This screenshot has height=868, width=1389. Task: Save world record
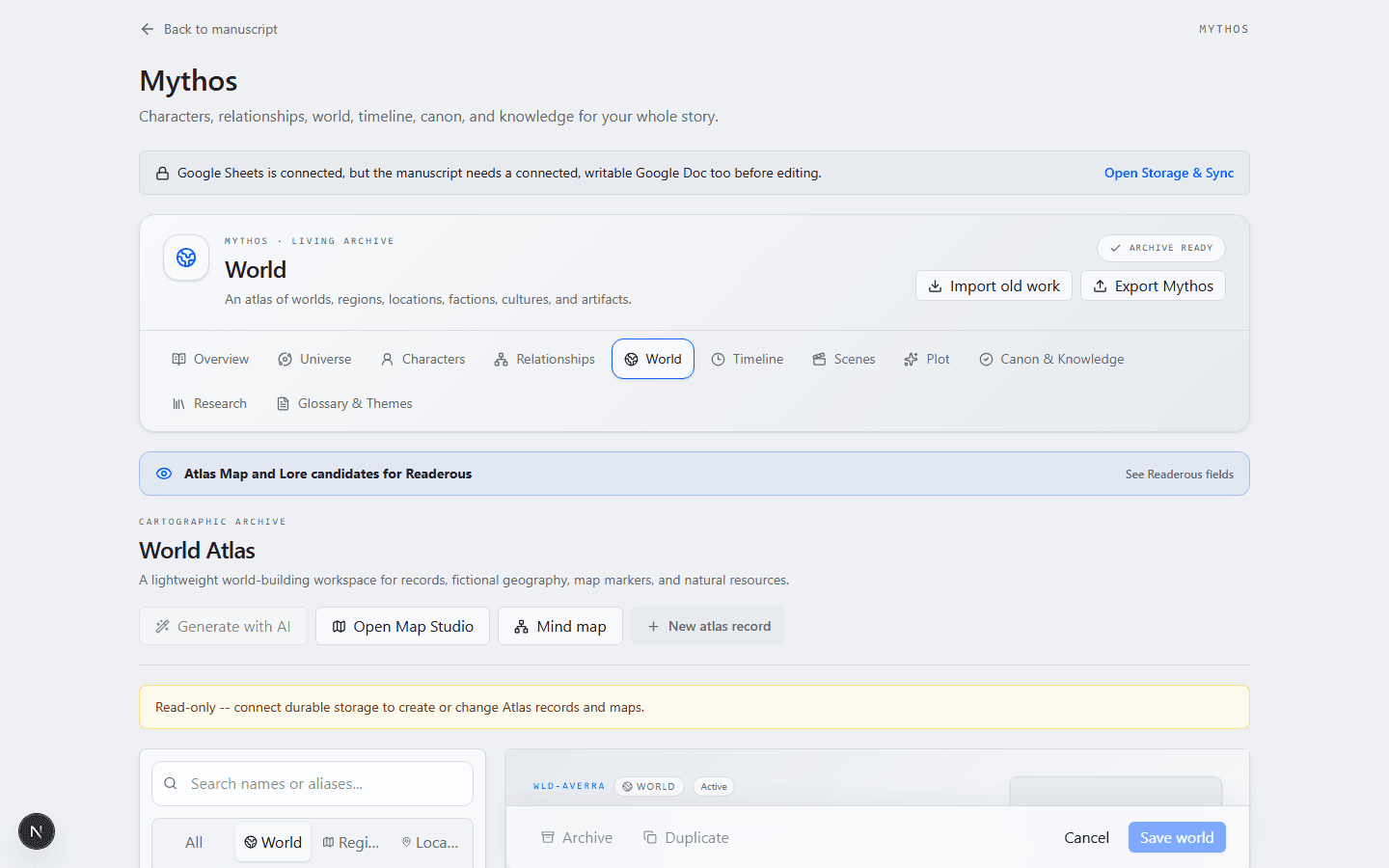1177,837
